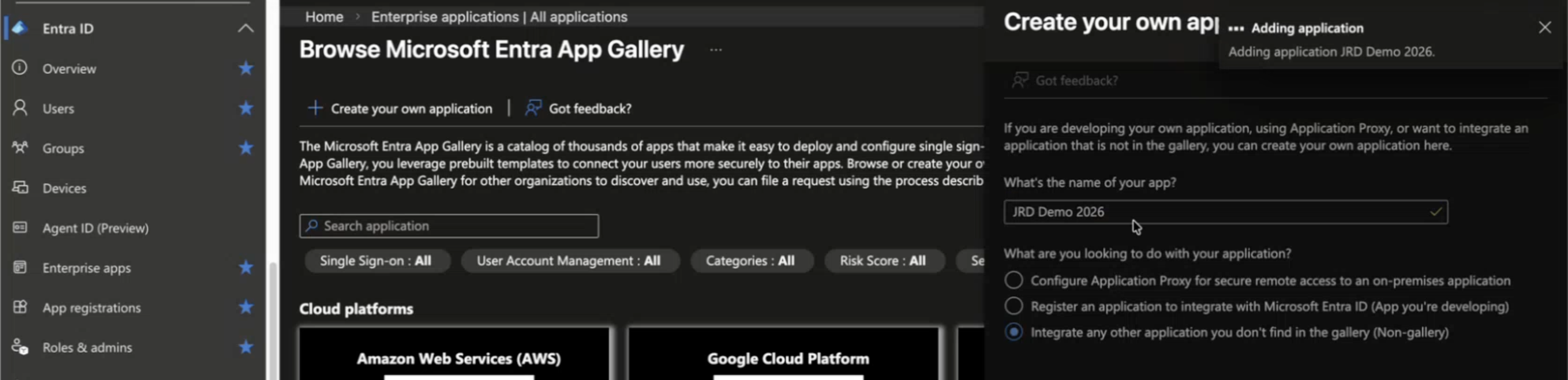Click the Agent ID (Preview) icon
Screen dimensions: 1568x380
click(x=20, y=227)
